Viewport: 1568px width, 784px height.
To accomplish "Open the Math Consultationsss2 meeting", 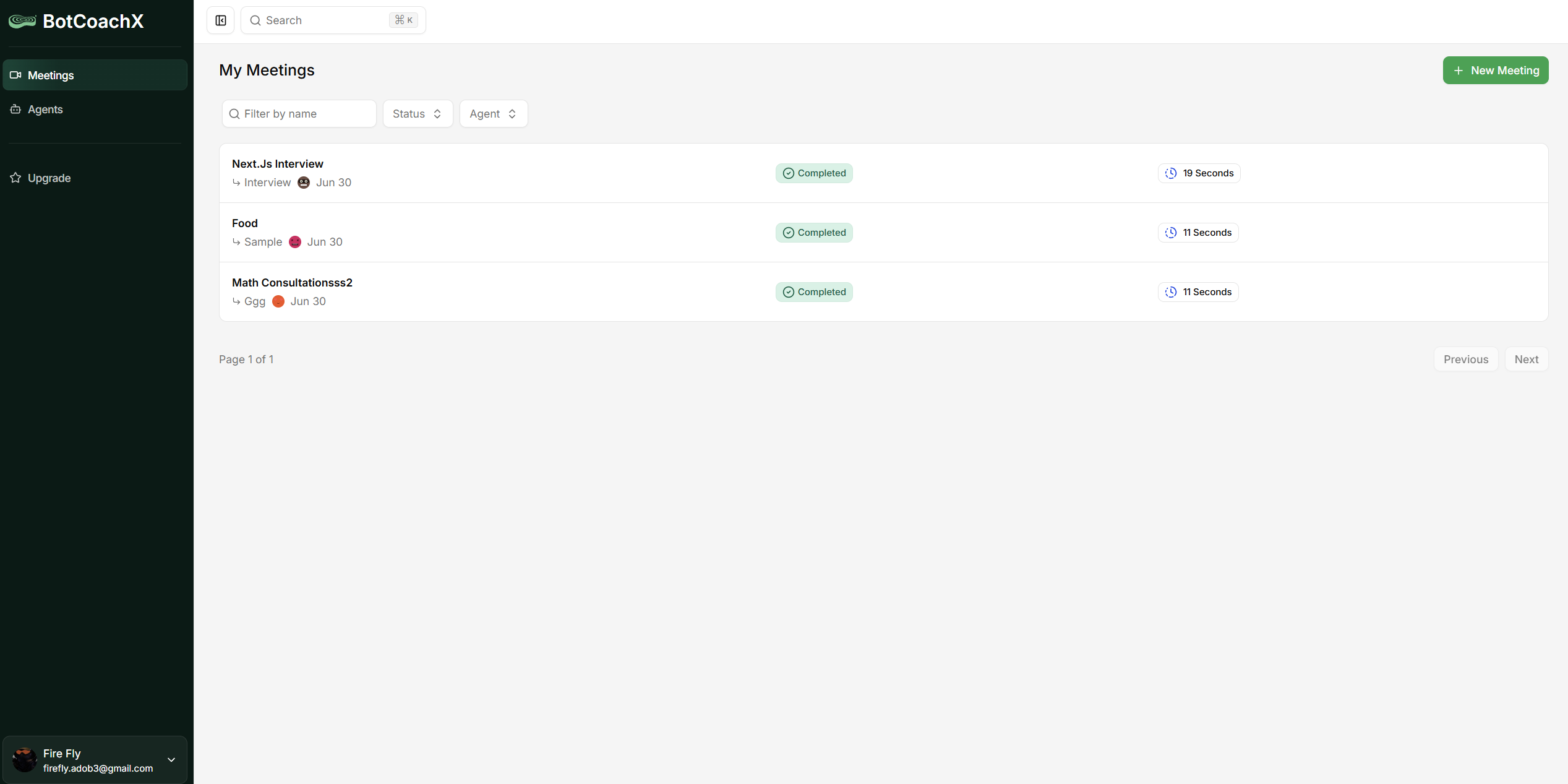I will pos(883,292).
